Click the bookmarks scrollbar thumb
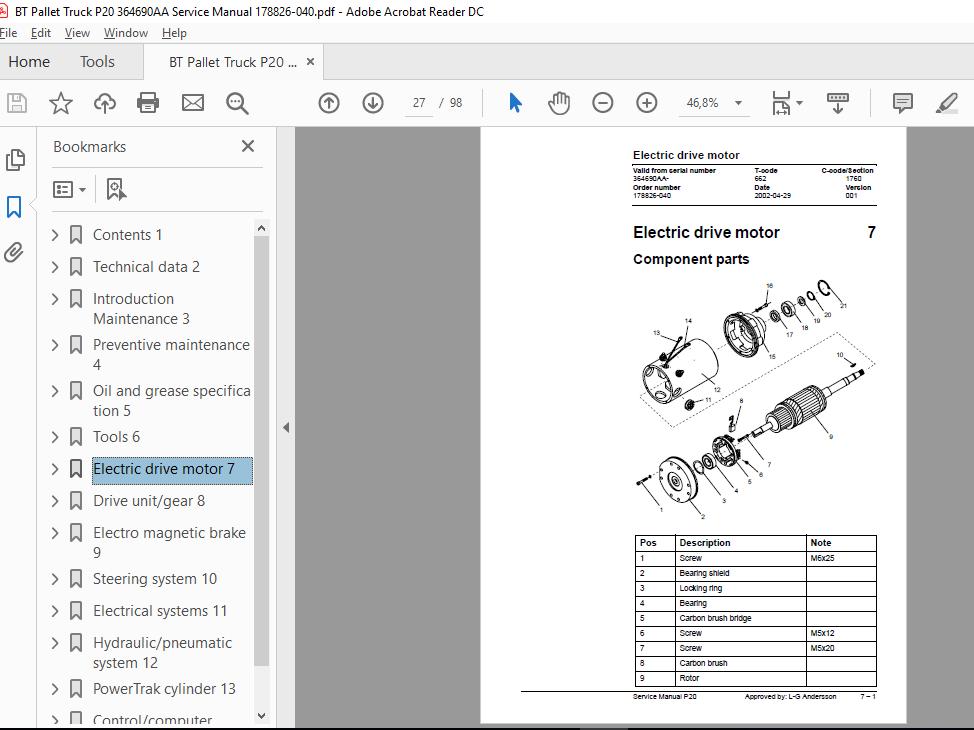This screenshot has width=974, height=730. click(x=262, y=451)
